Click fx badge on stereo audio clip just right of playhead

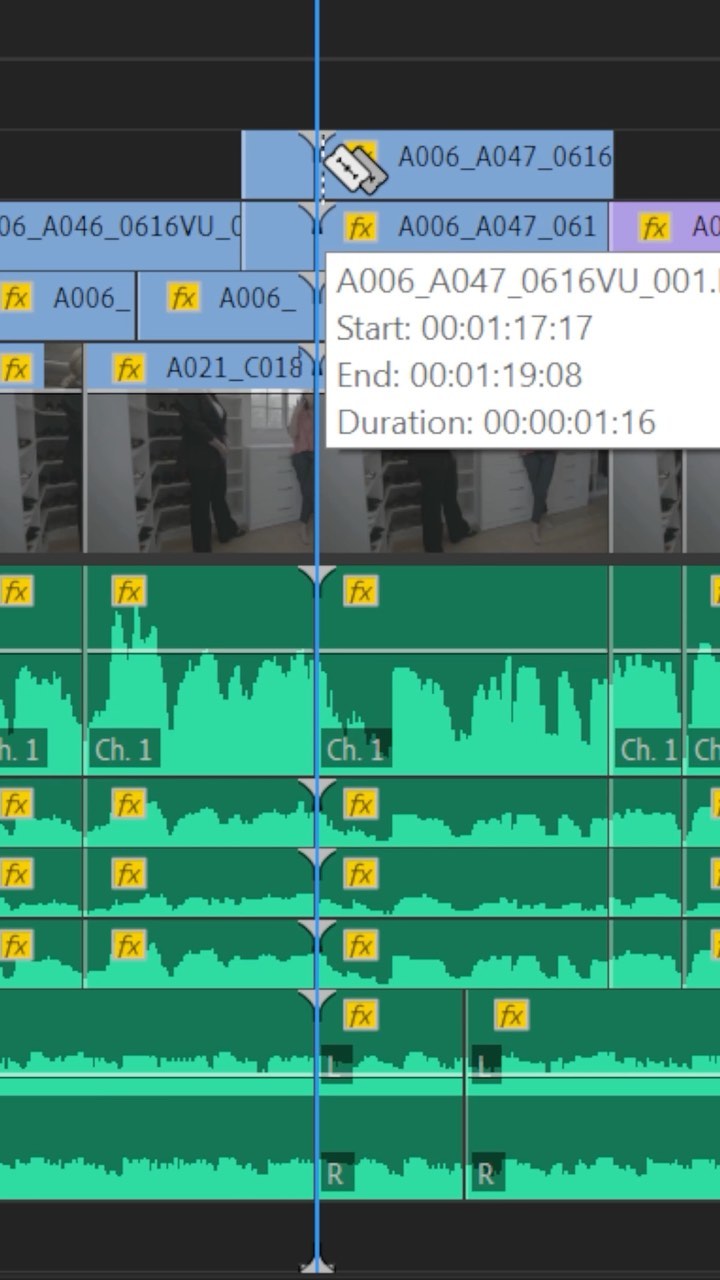[x=360, y=1016]
